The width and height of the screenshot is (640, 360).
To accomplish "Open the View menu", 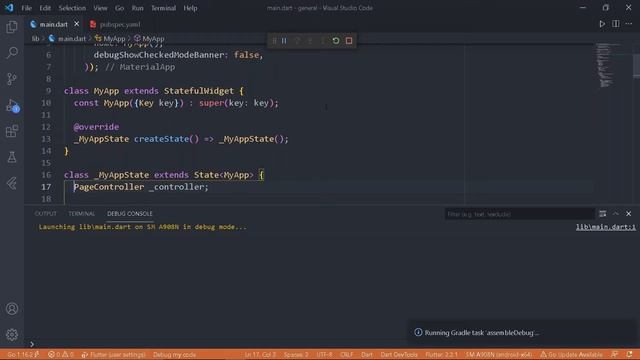I will (100, 8).
